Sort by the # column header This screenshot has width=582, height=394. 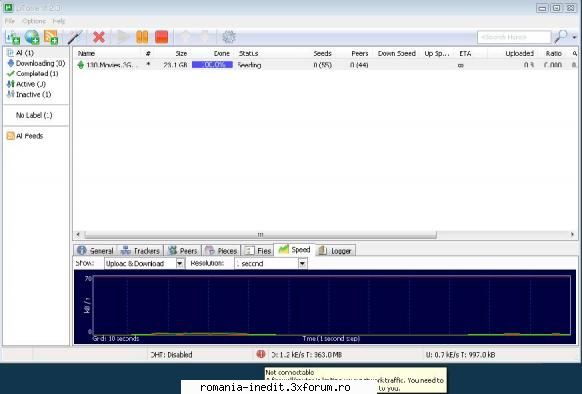[148, 53]
